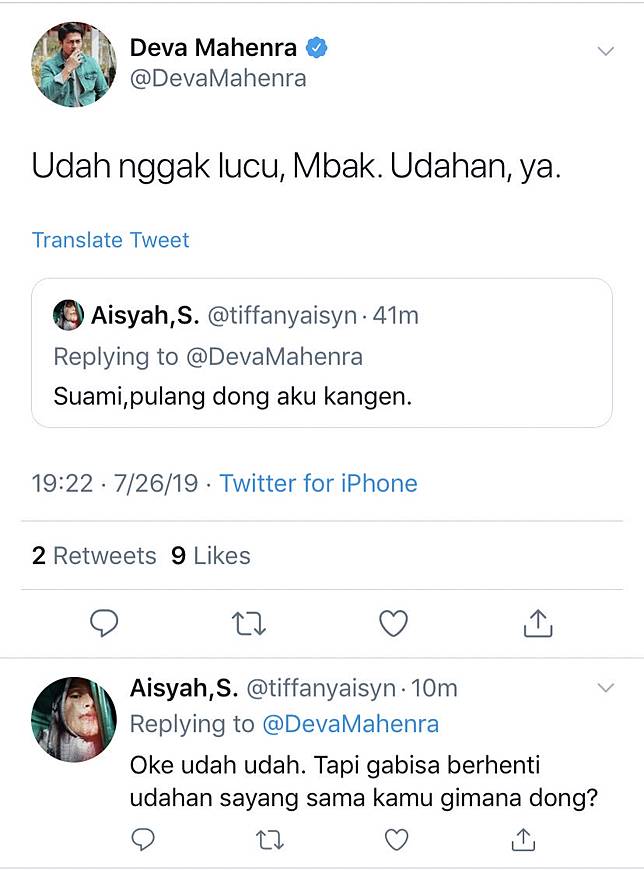Screen dimensions: 644x870
Task: Expand options chevron on Aisyah's reply
Action: click(x=605, y=687)
